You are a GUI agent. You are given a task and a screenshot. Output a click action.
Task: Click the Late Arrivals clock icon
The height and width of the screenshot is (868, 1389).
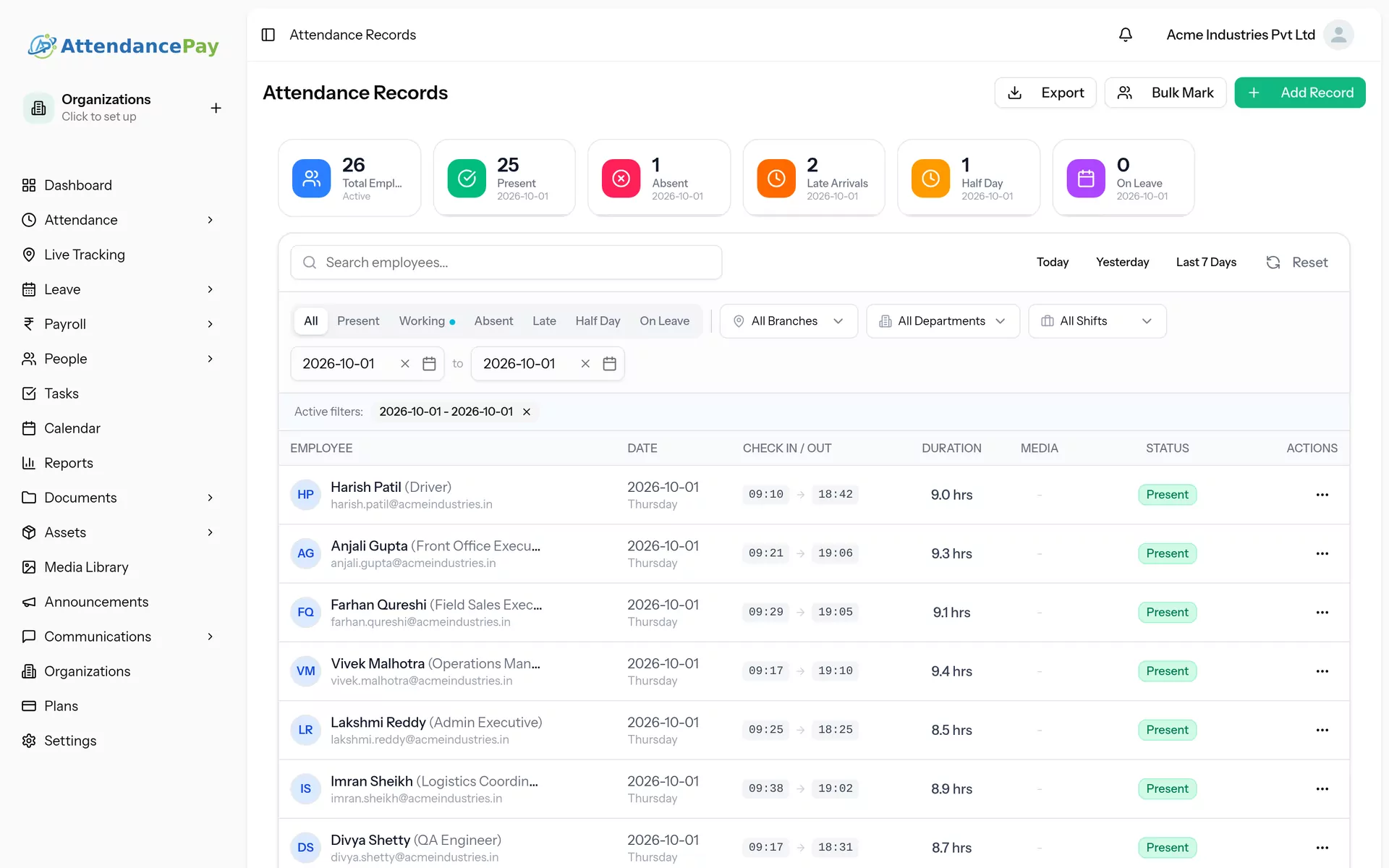(776, 179)
